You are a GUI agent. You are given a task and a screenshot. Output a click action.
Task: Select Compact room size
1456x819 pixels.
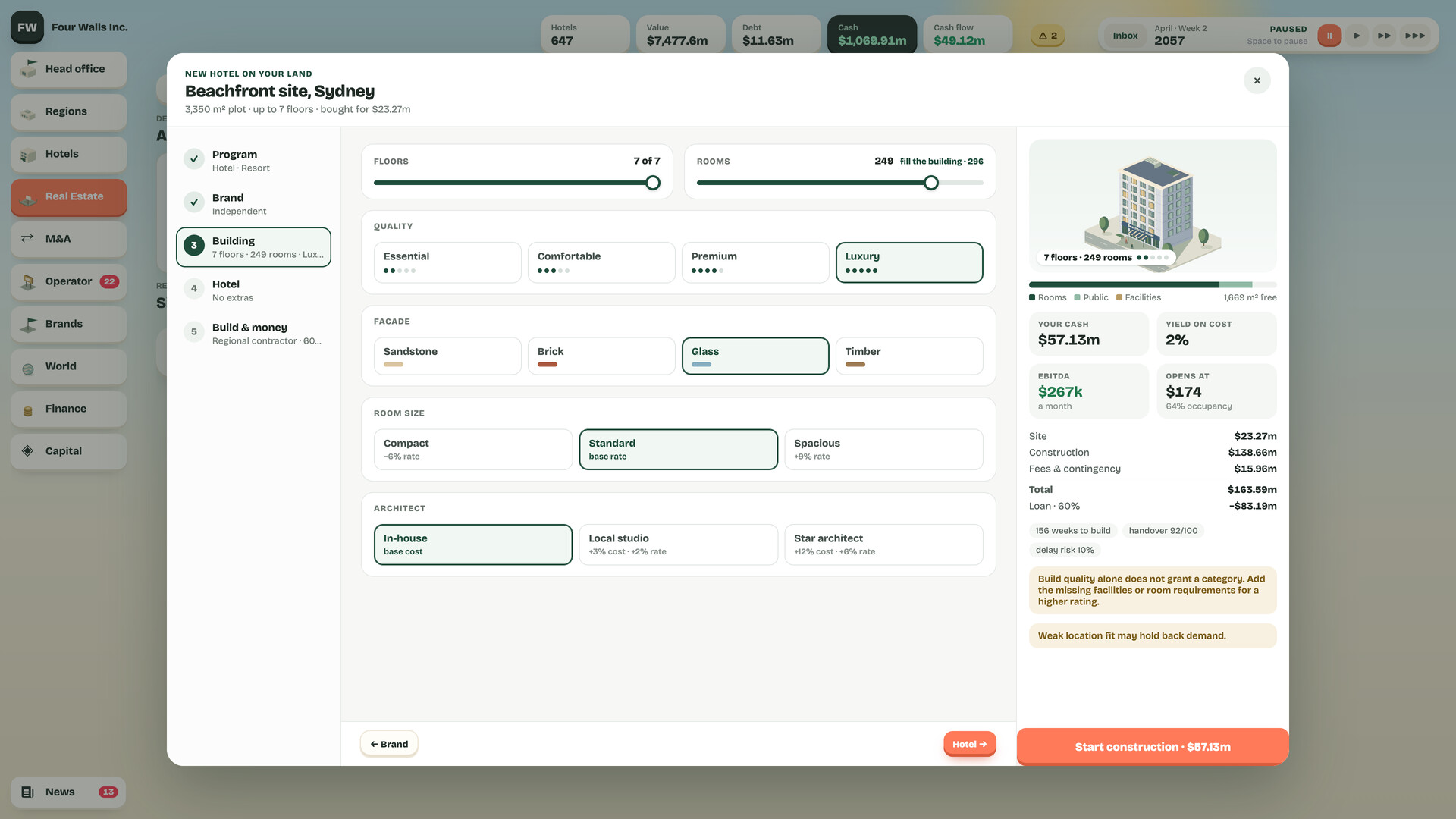[473, 450]
